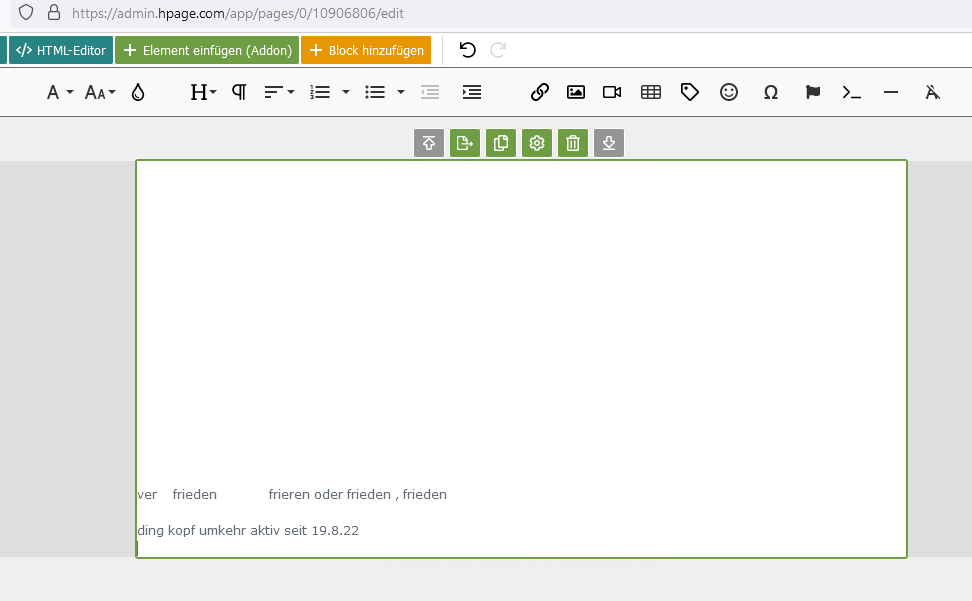Screen dimensions: 972x601
Task: Open the font family dropdown
Action: (x=60, y=92)
